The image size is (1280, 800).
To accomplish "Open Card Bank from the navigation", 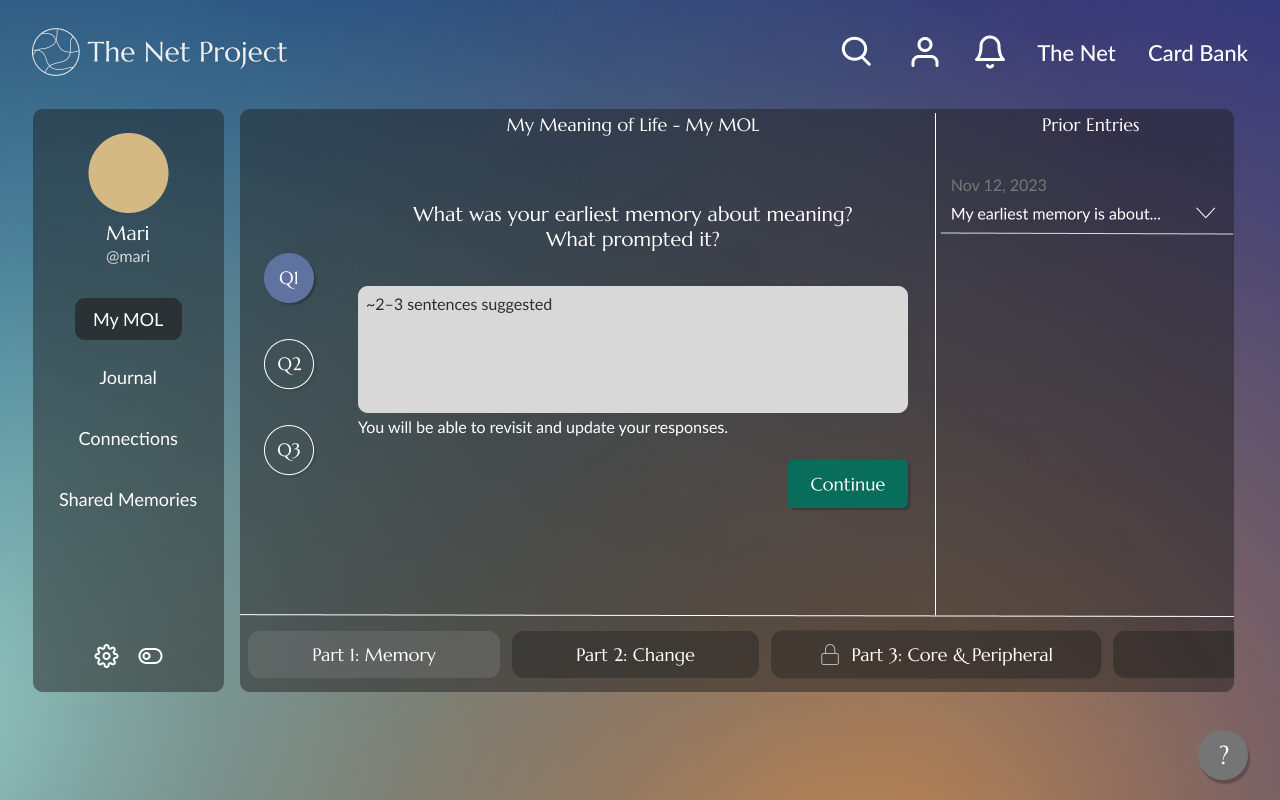I will 1197,53.
